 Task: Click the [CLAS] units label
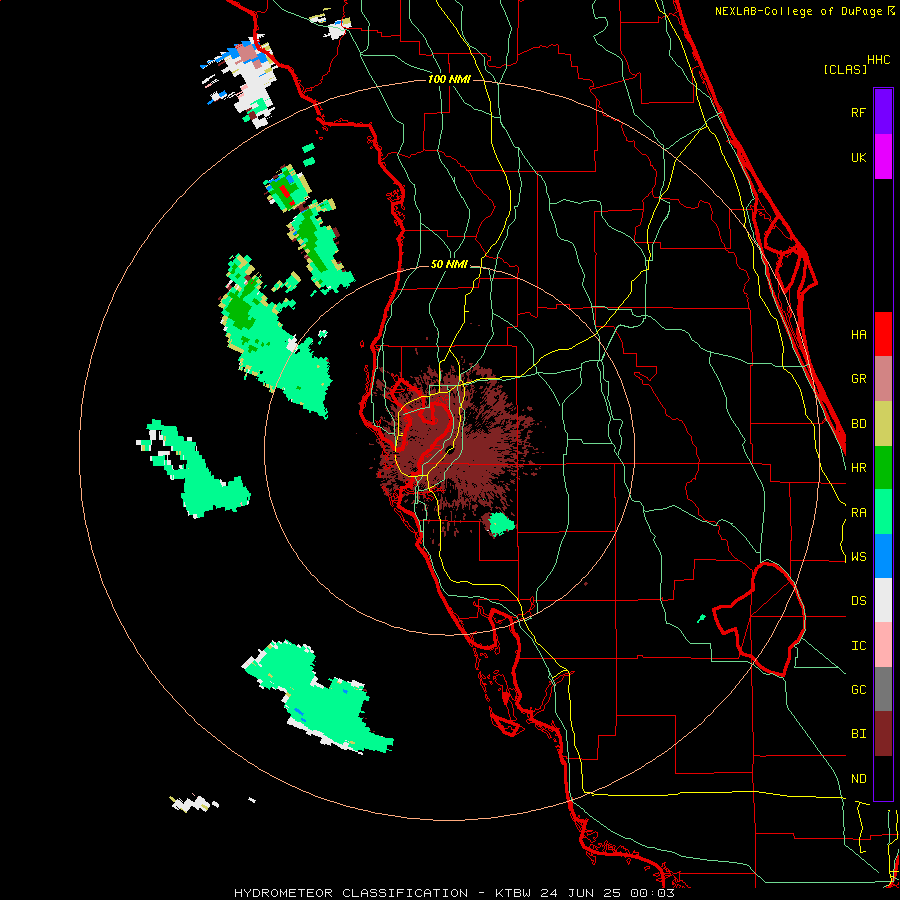pos(845,69)
